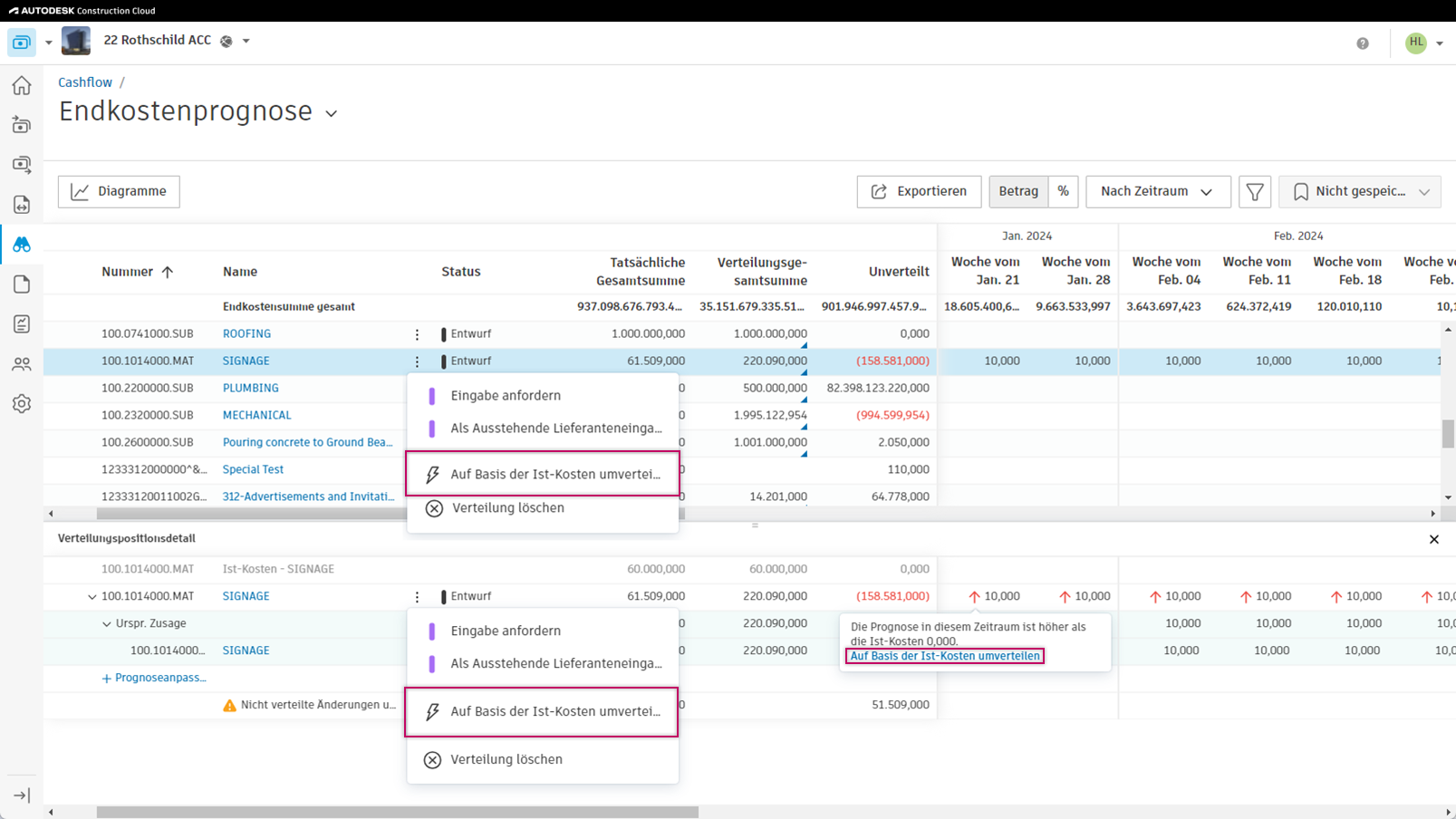The height and width of the screenshot is (819, 1456).
Task: Open the Cost sidebar icon below Budget
Action: coord(22,165)
